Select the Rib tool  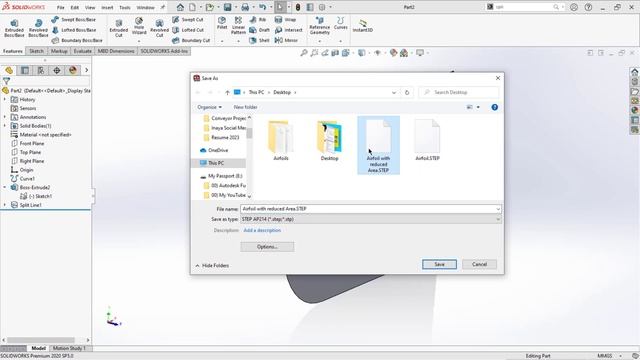click(258, 20)
